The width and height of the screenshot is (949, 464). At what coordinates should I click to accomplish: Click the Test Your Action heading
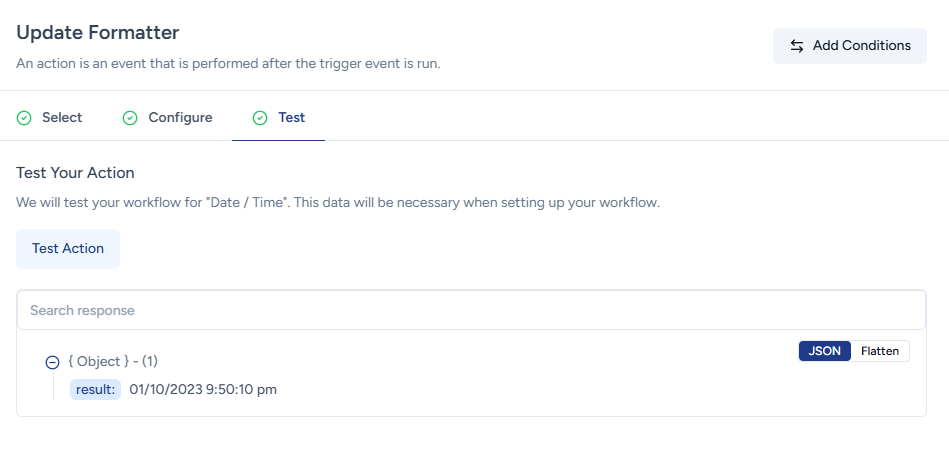75,173
